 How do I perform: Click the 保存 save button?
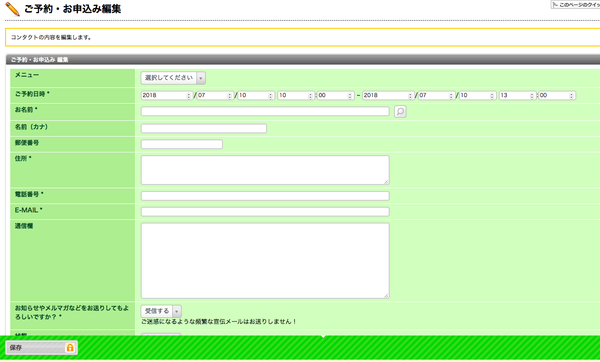click(41, 347)
